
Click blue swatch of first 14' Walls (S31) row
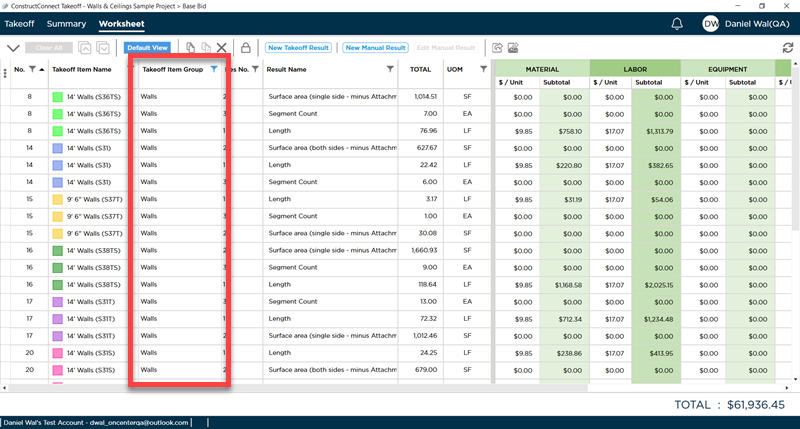pos(58,148)
